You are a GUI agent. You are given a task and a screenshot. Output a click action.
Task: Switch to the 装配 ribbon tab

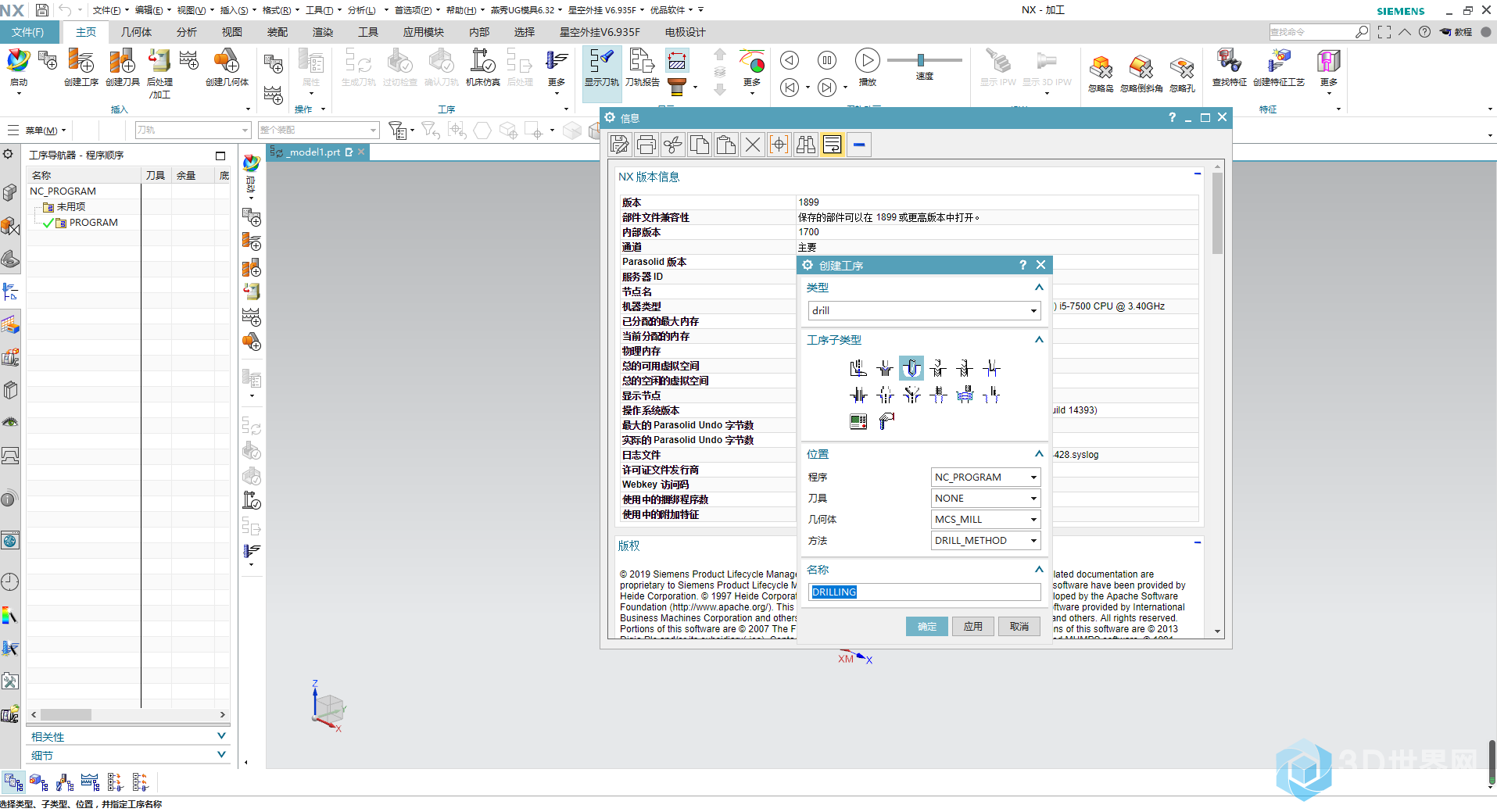click(278, 32)
